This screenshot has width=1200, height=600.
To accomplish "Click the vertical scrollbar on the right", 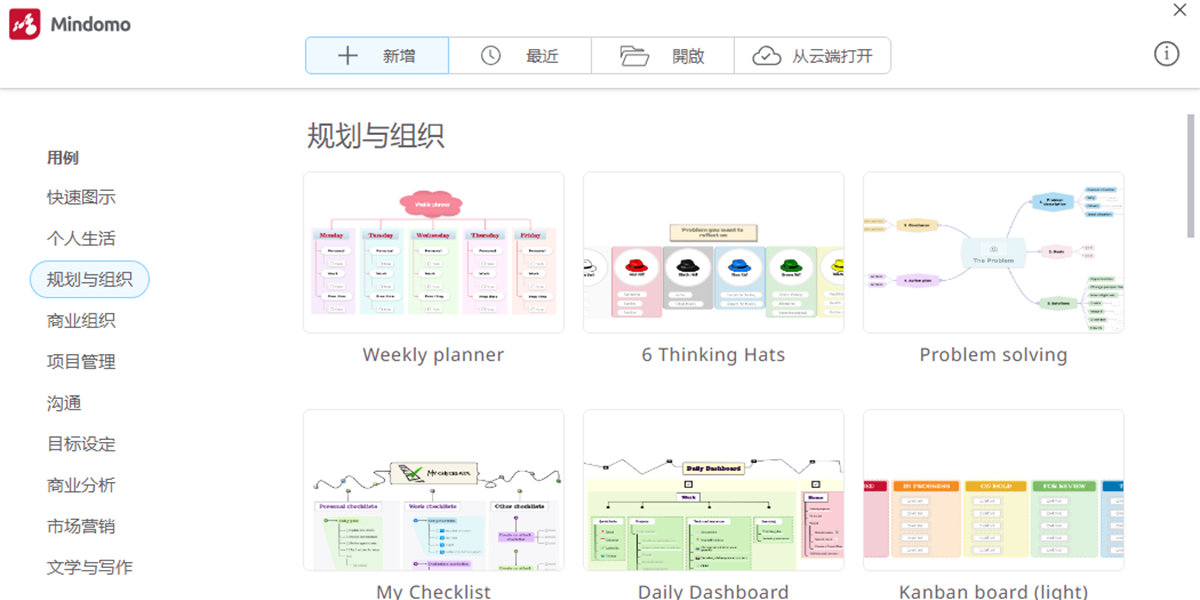I will (x=1190, y=176).
